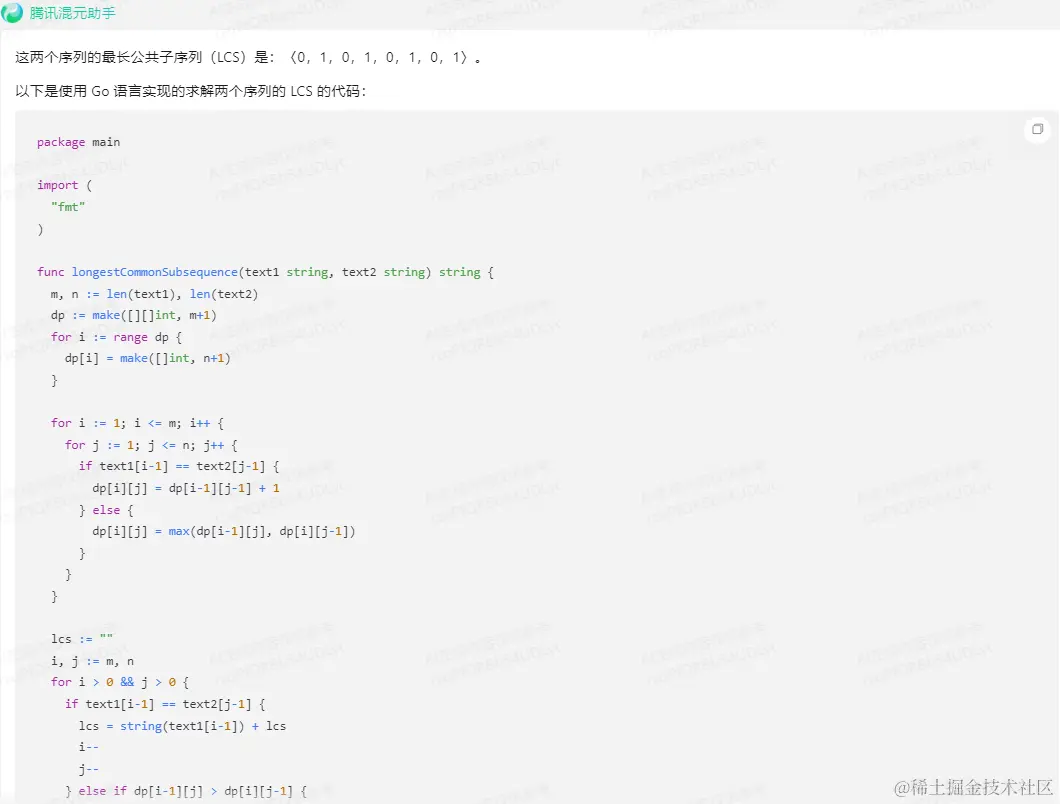Click the 'dp[i][j] = max(dp[i-1][j], dp[i][j-1])' line

224,531
